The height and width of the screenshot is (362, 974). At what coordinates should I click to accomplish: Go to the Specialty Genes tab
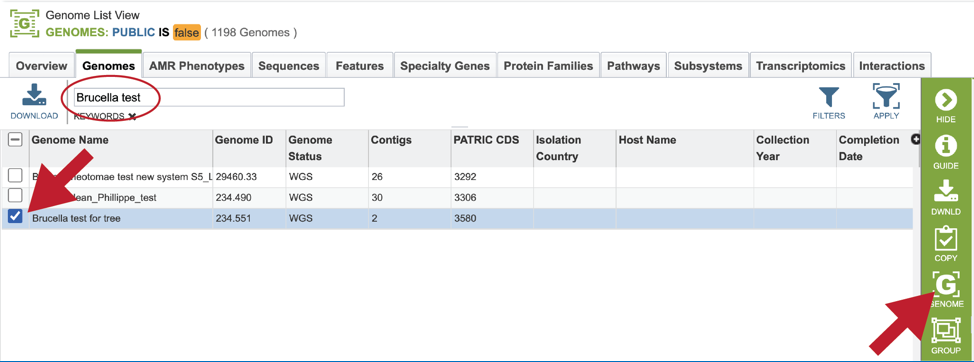click(445, 66)
